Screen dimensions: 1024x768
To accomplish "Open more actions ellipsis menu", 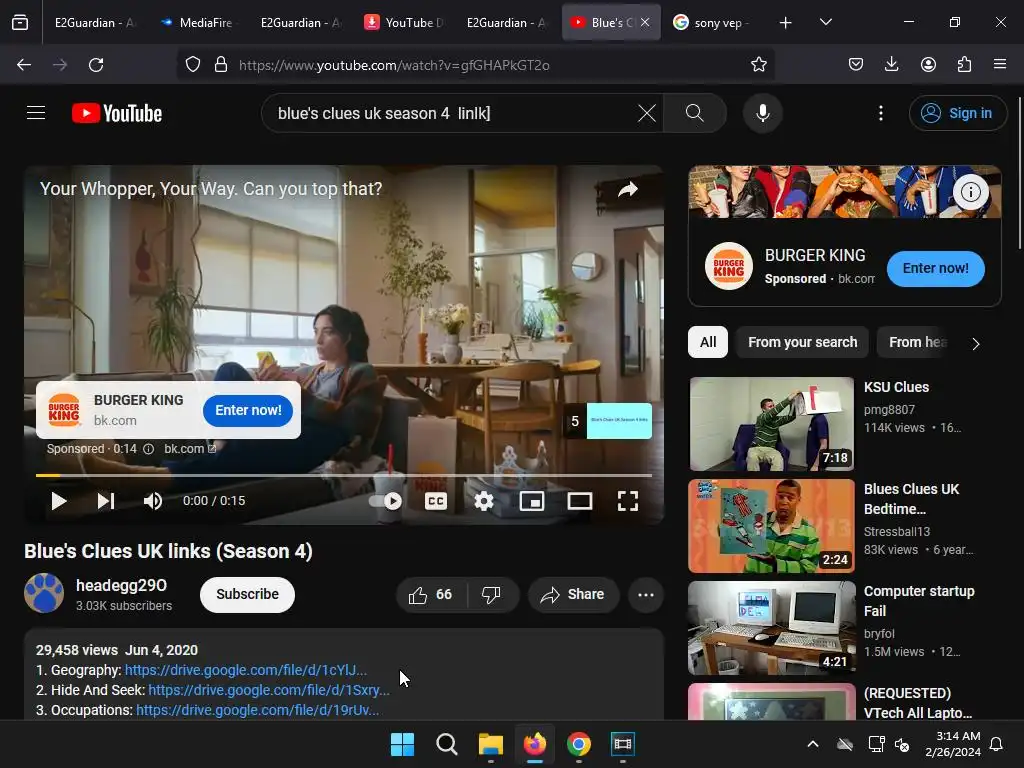I will [646, 594].
